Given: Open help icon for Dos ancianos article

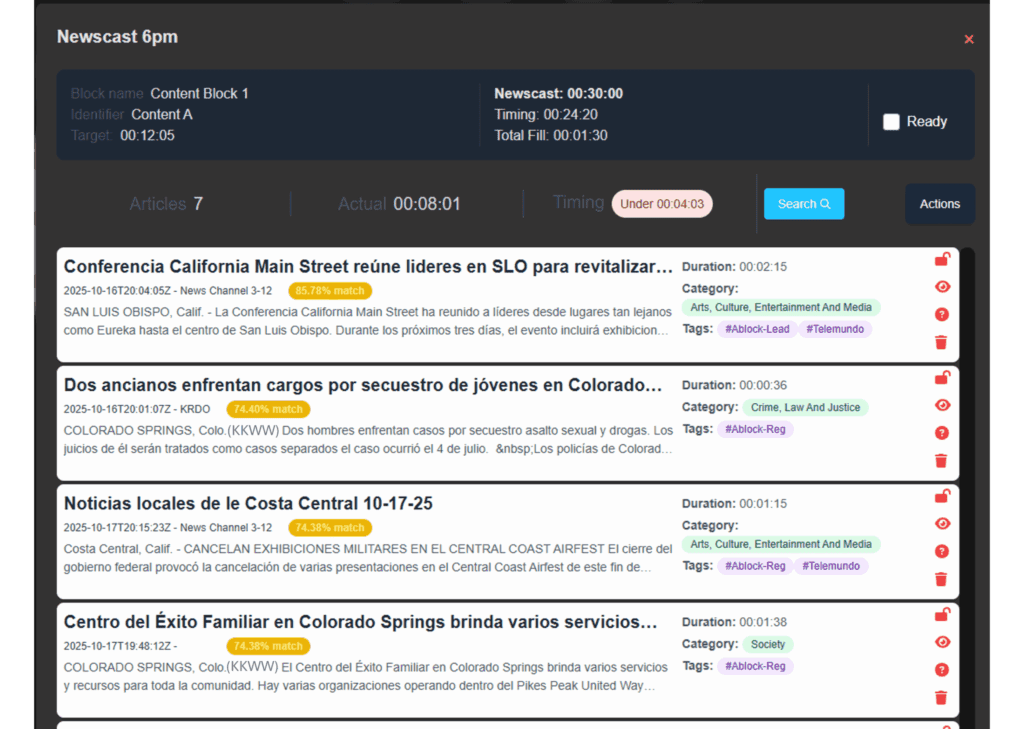Looking at the screenshot, I should click(941, 433).
